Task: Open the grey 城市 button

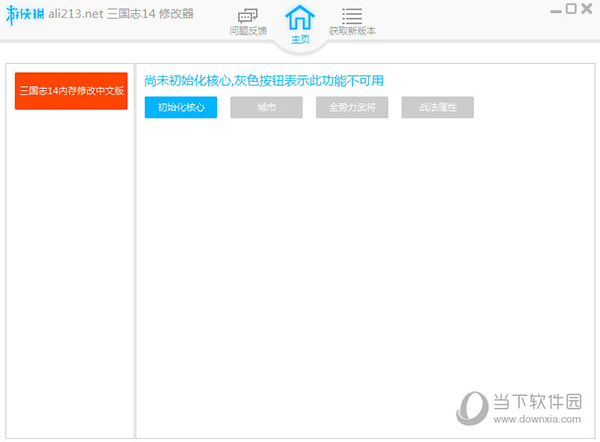Action: 266,107
